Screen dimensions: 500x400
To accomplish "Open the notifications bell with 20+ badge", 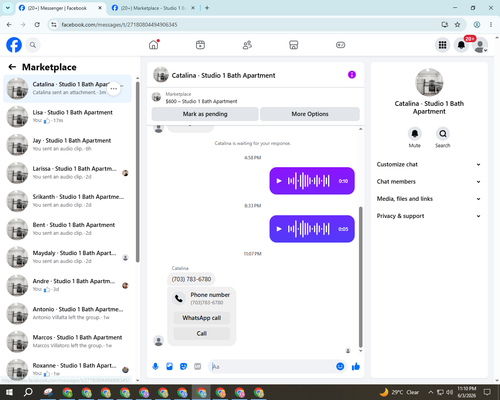I will (461, 45).
